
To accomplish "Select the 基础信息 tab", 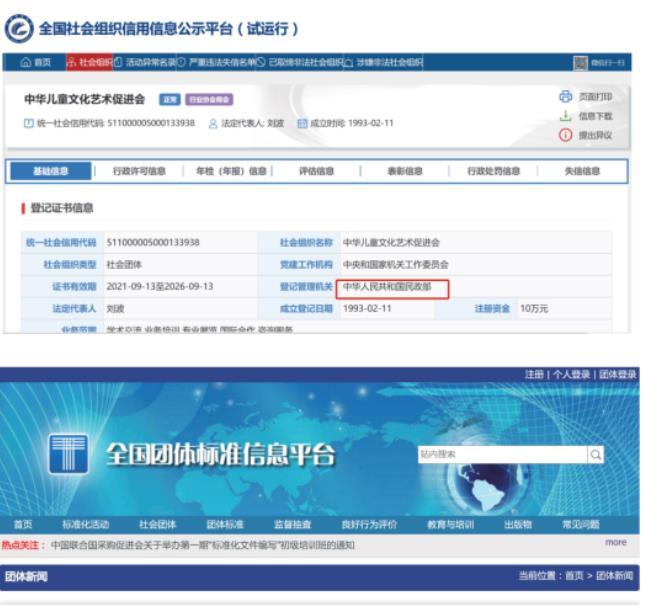I will tap(51, 171).
